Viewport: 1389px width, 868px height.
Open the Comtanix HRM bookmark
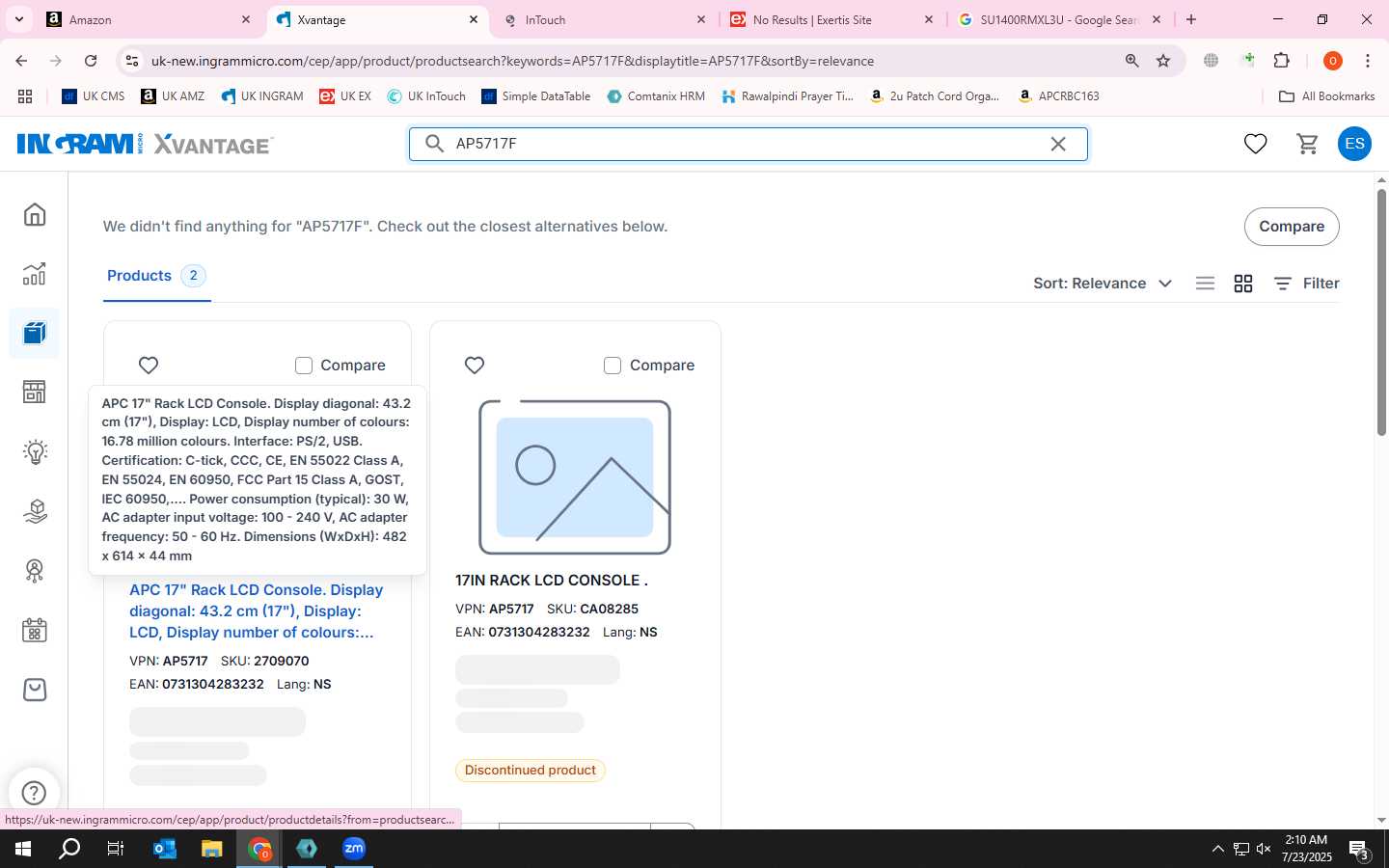tap(656, 96)
